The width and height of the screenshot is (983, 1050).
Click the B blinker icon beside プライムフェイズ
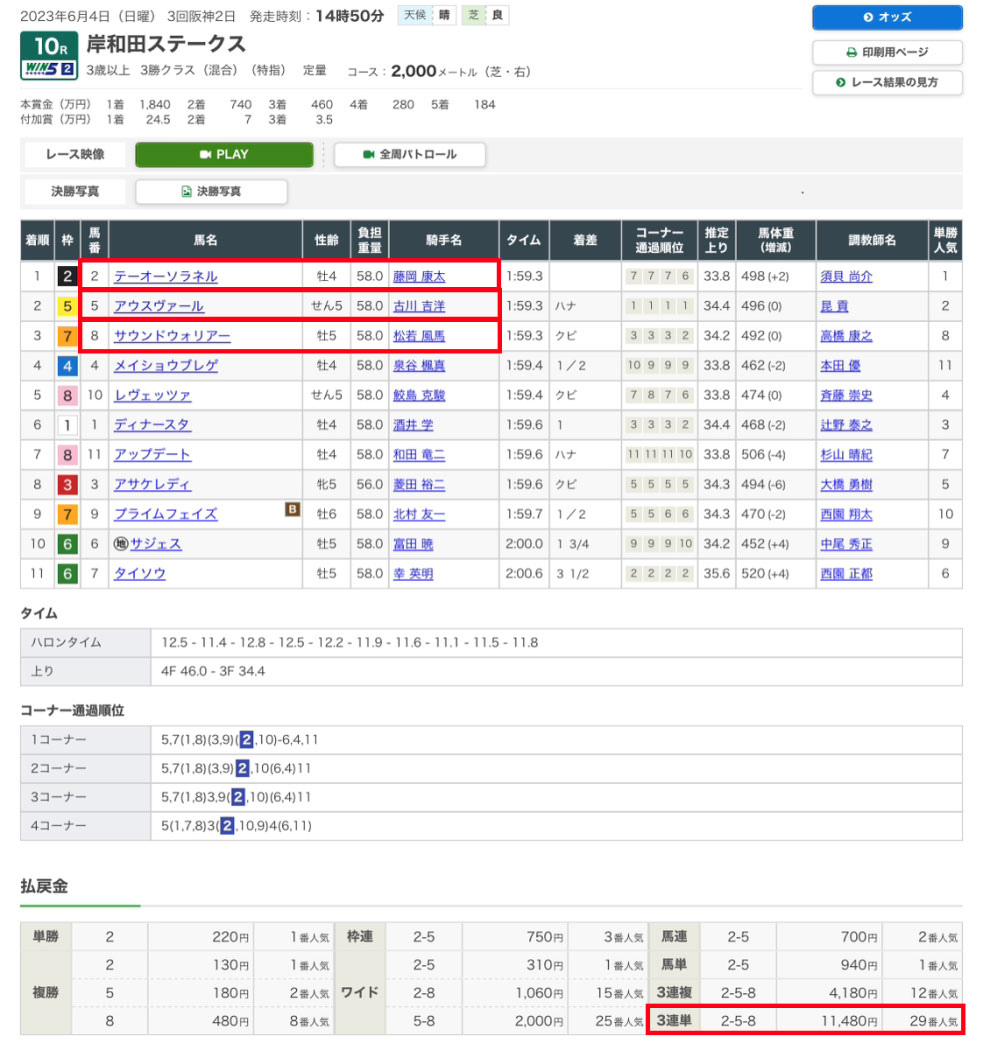point(292,510)
